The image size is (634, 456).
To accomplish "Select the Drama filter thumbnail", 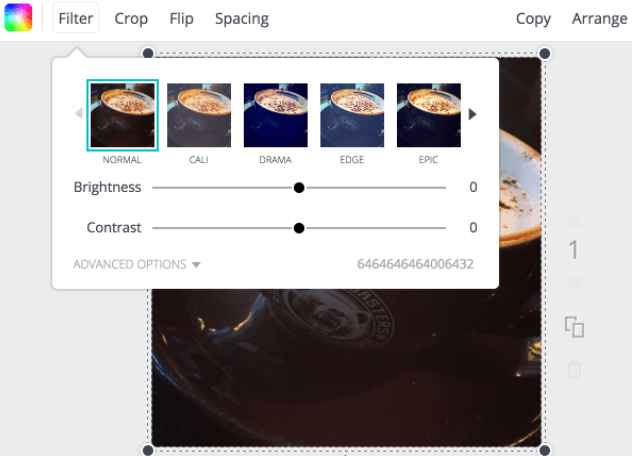I will tap(275, 115).
